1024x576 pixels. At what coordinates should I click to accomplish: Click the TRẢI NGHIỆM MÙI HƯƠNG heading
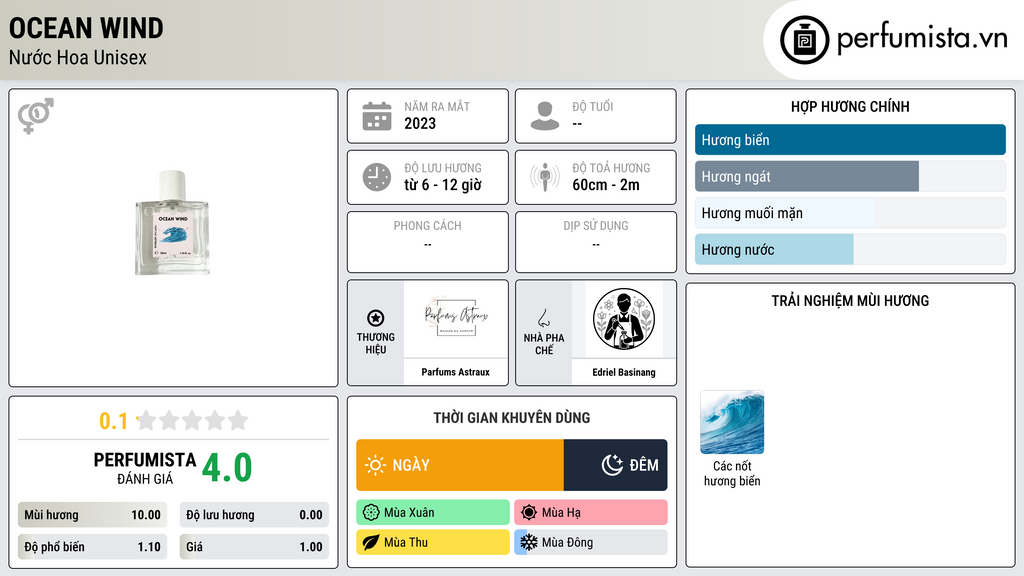[850, 300]
